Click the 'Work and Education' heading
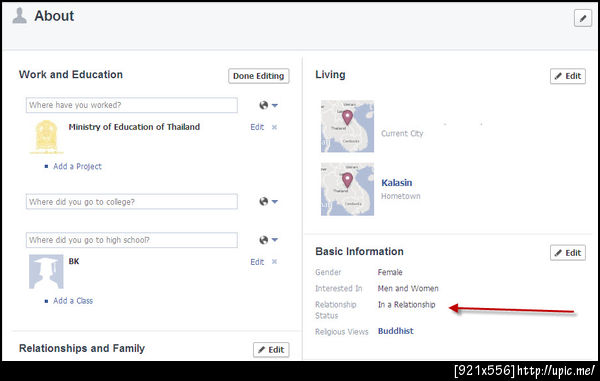Viewport: 600px width, 381px height. click(x=71, y=75)
